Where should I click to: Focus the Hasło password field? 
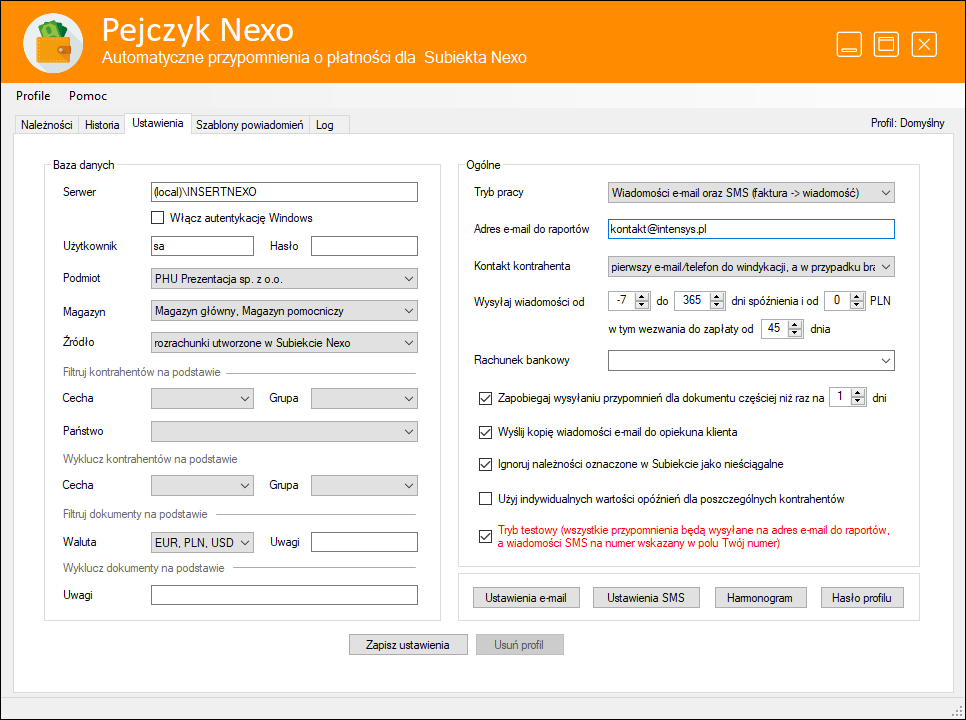(364, 246)
